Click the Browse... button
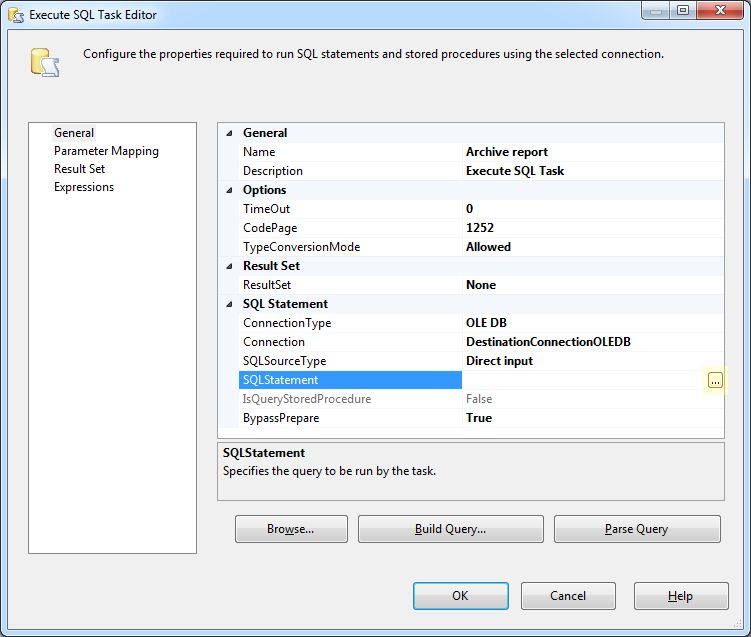 [x=291, y=529]
